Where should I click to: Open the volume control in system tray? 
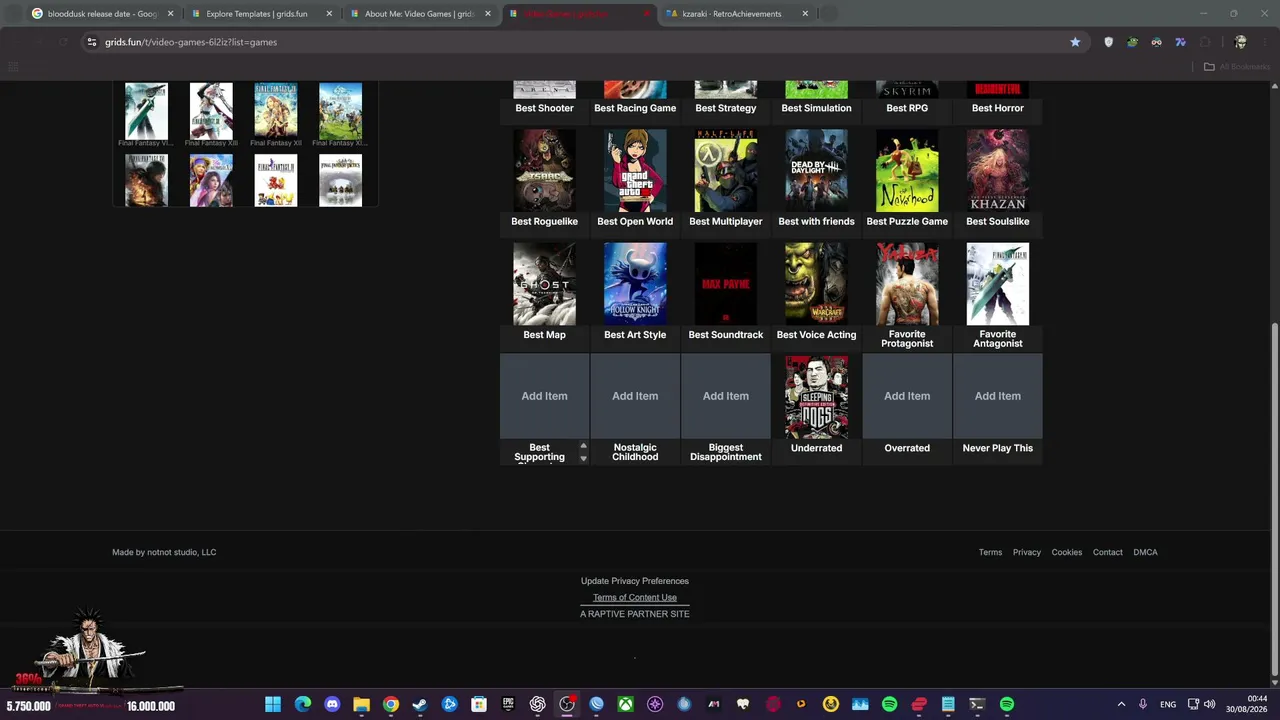coord(1210,704)
